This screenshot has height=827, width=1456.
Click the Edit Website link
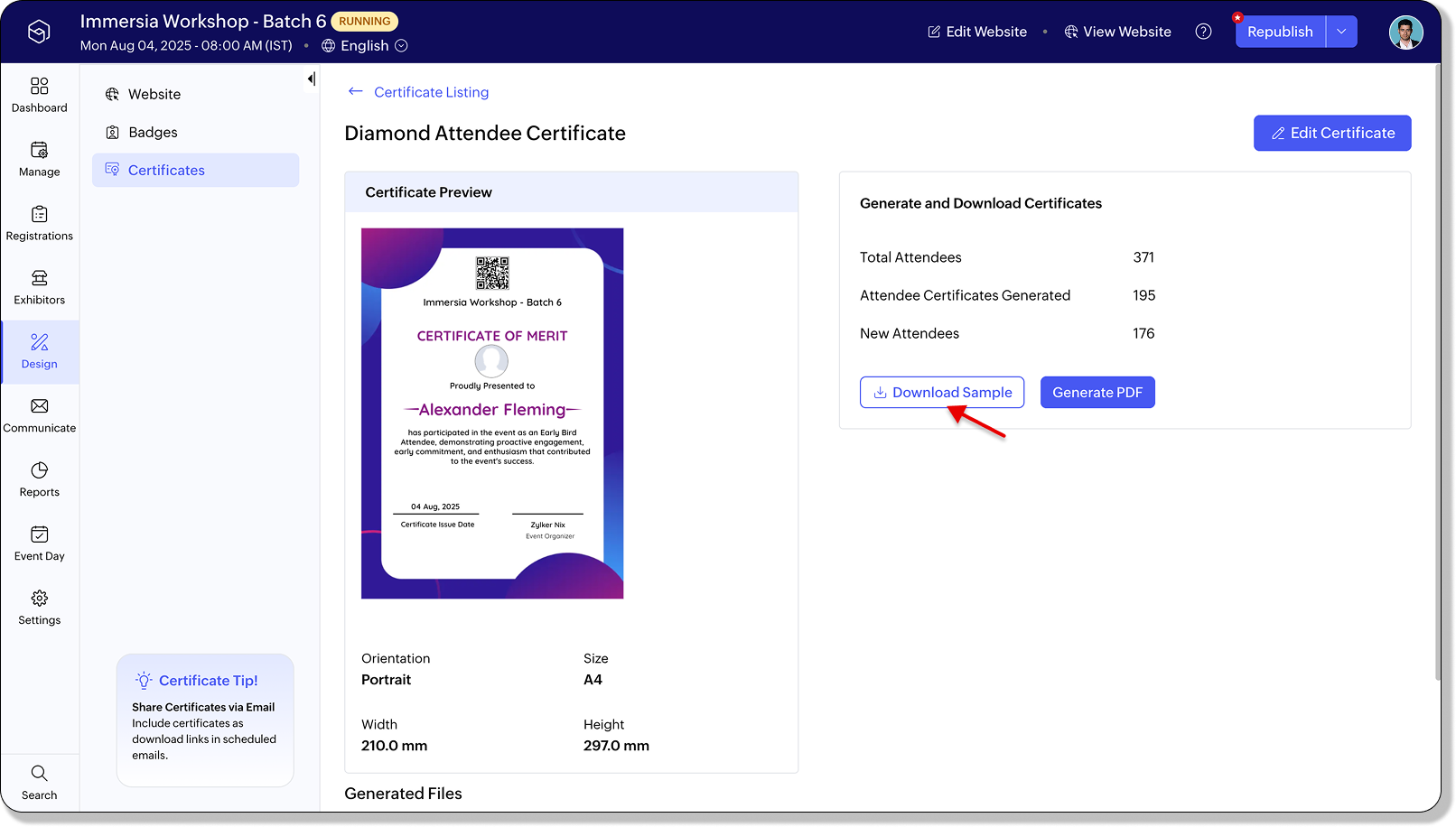click(x=977, y=32)
